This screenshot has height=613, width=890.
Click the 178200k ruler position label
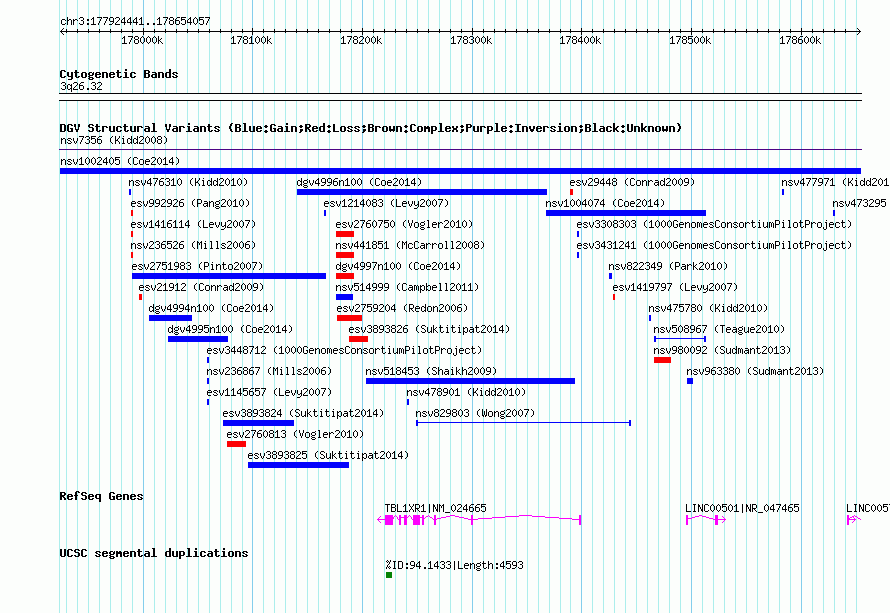tap(361, 40)
